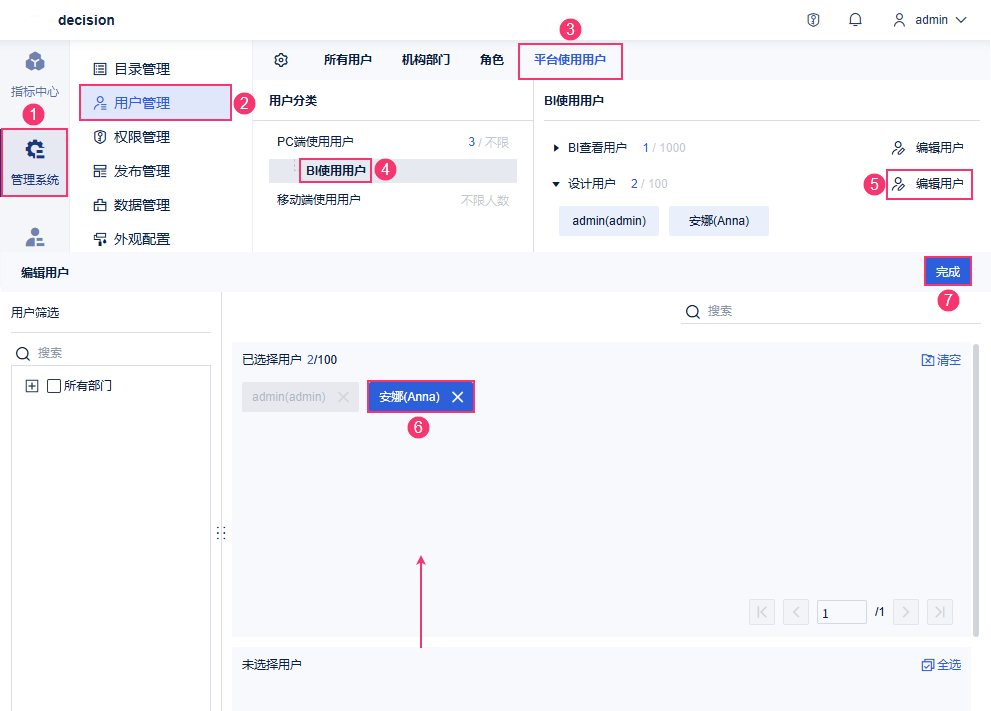Screen dimensions: 991x711
Task: Click the 完成 button
Action: (x=947, y=272)
